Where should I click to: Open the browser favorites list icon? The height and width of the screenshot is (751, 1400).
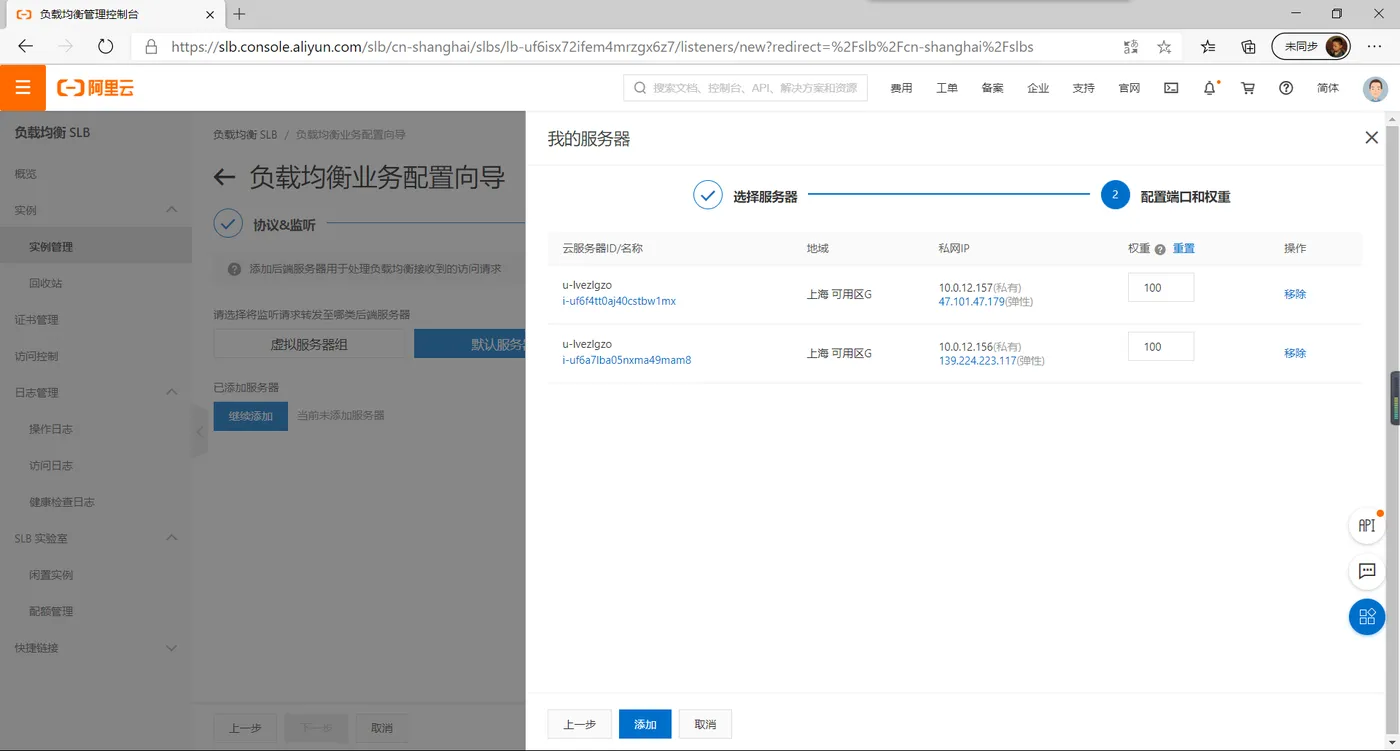1208,46
